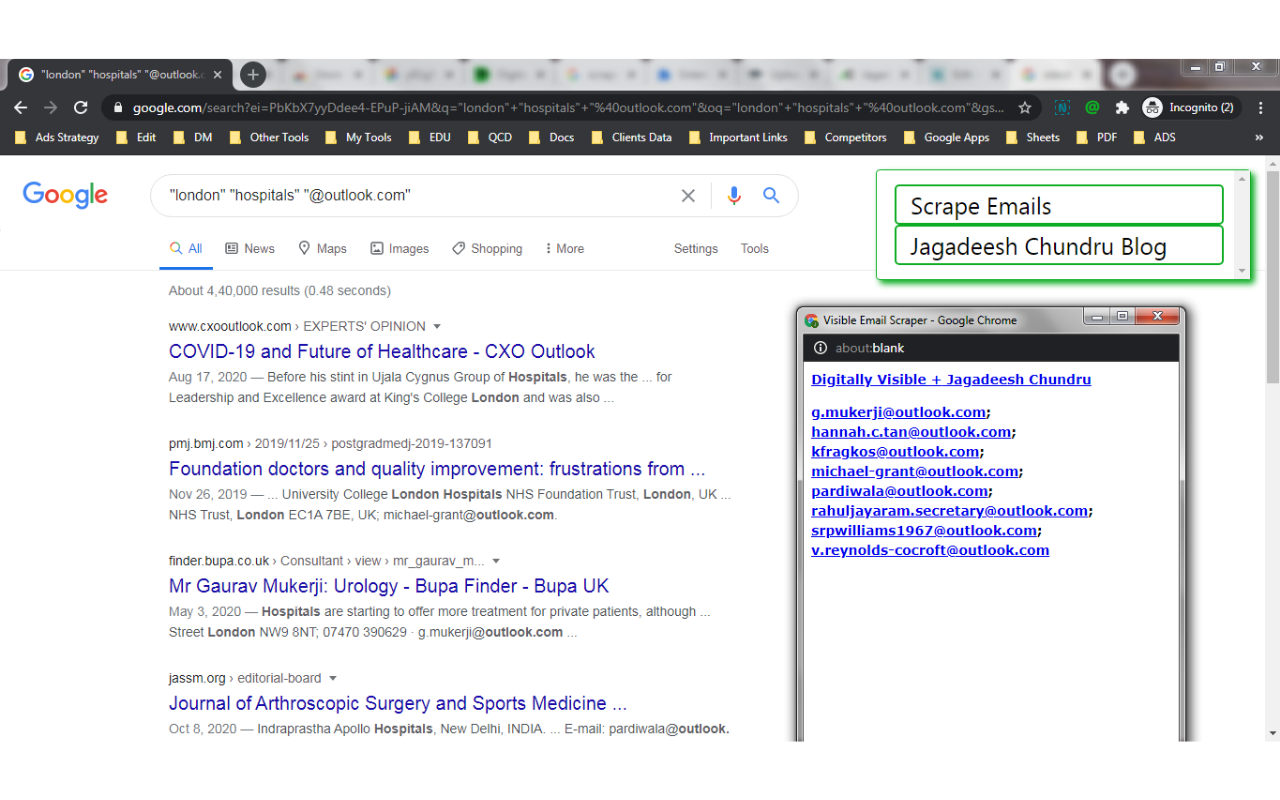
Task: Open the search Tools menu
Action: [755, 249]
